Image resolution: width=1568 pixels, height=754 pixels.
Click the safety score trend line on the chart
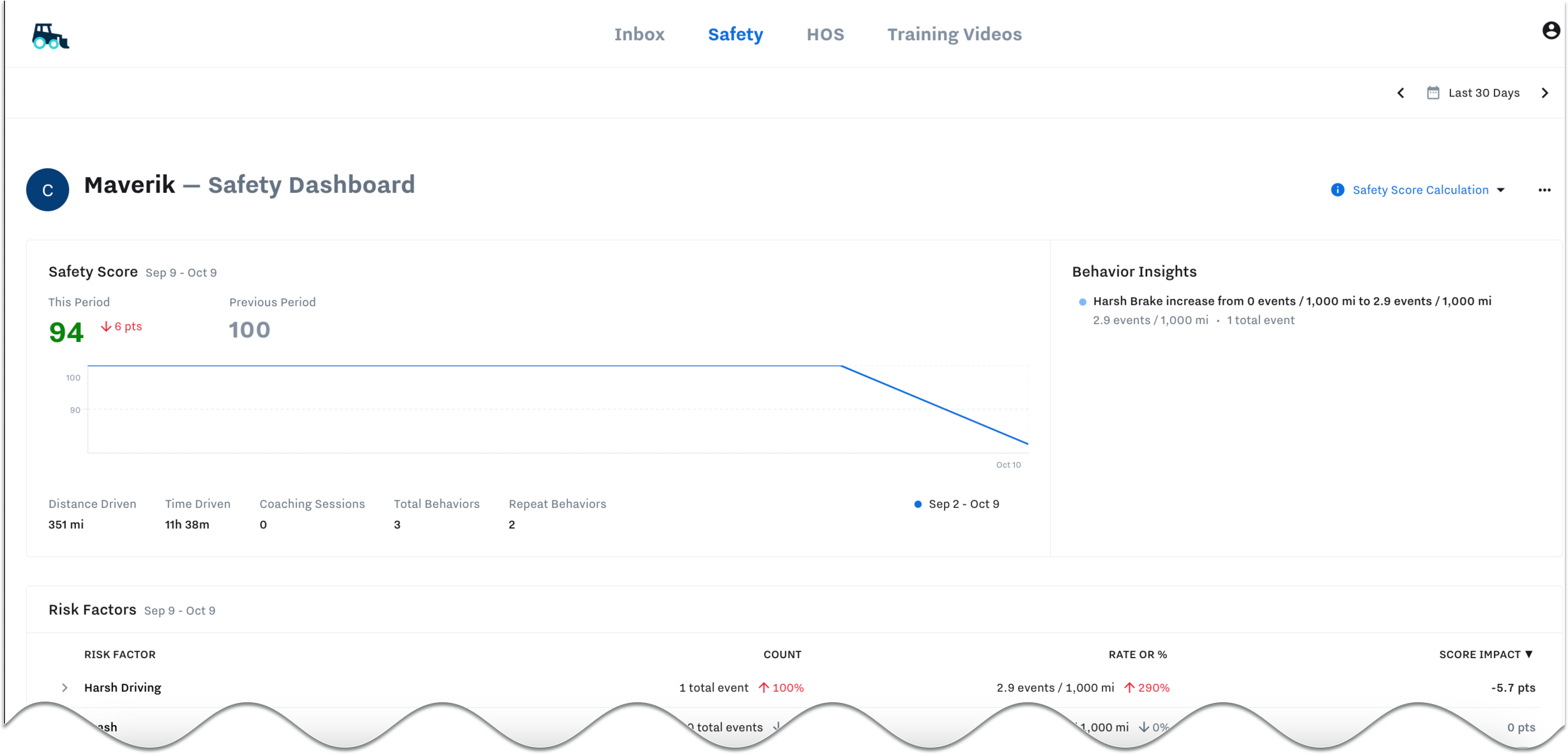[x=447, y=366]
